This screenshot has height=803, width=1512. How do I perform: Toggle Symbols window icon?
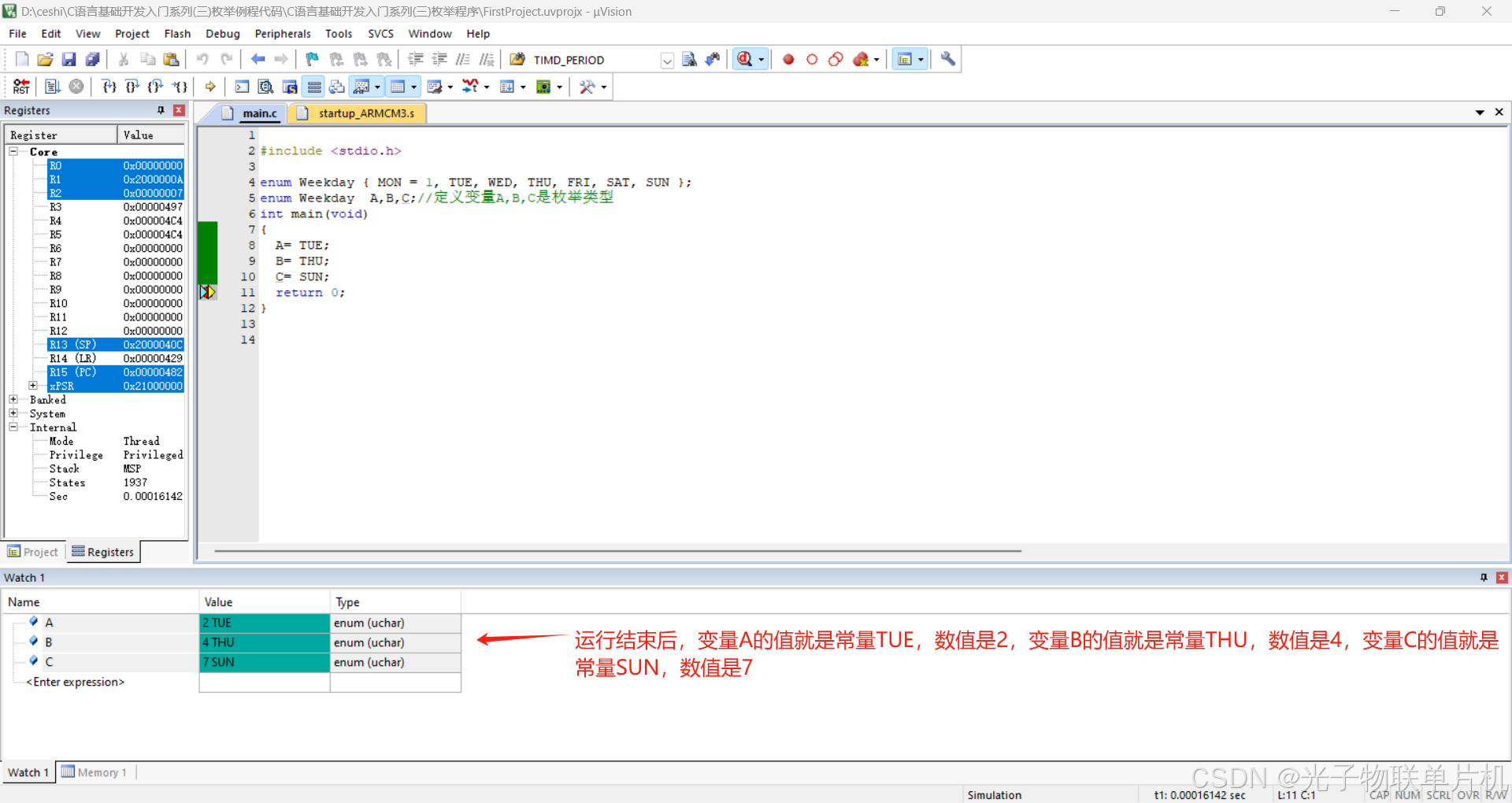(290, 87)
